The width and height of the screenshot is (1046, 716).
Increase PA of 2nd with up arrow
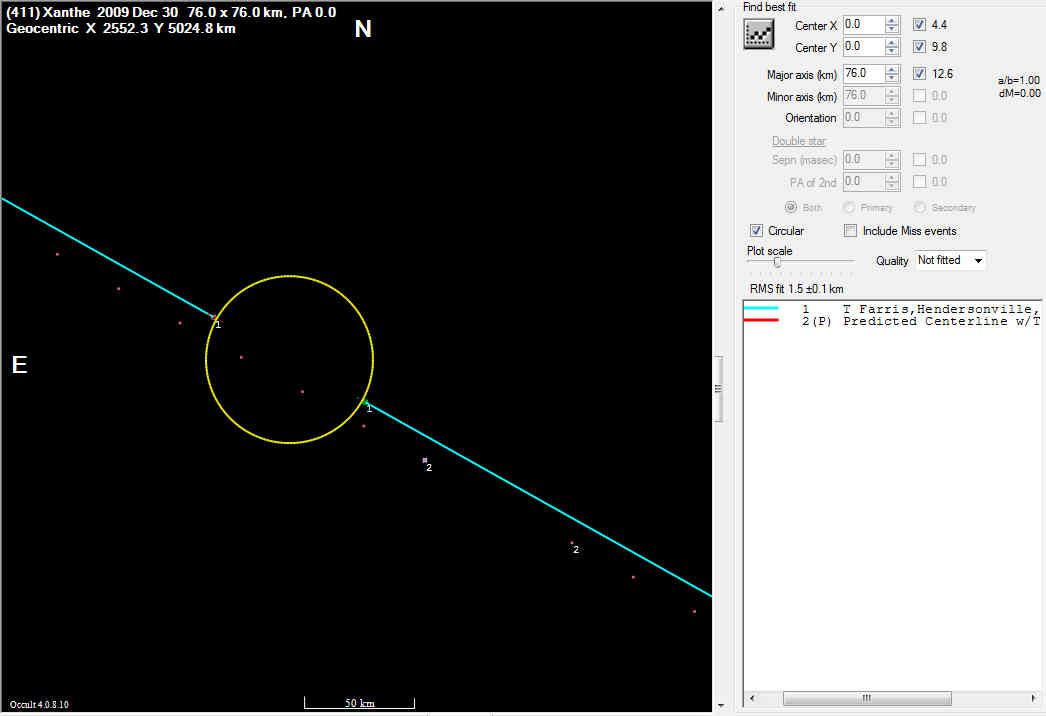coord(892,177)
